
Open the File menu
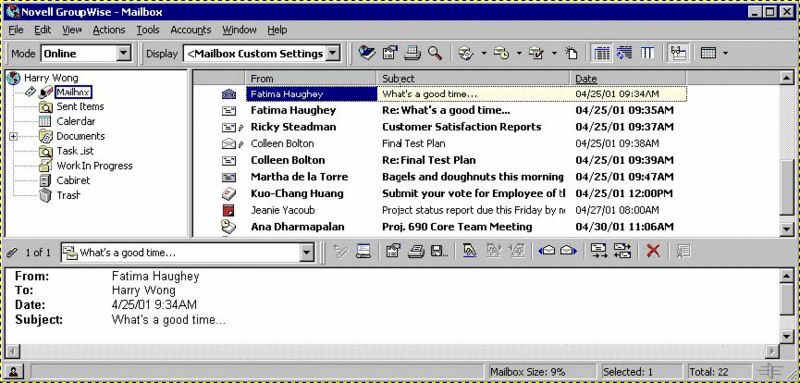16,30
